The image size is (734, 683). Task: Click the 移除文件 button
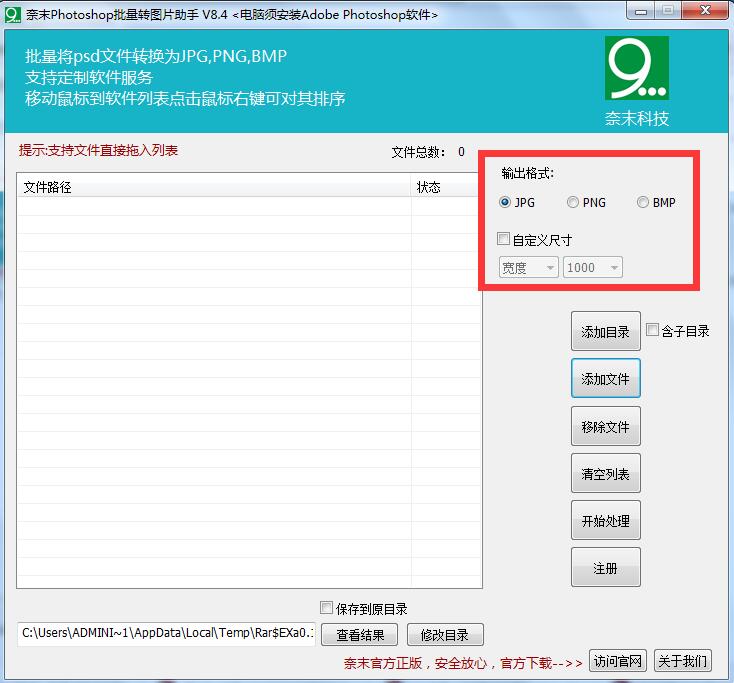(606, 426)
